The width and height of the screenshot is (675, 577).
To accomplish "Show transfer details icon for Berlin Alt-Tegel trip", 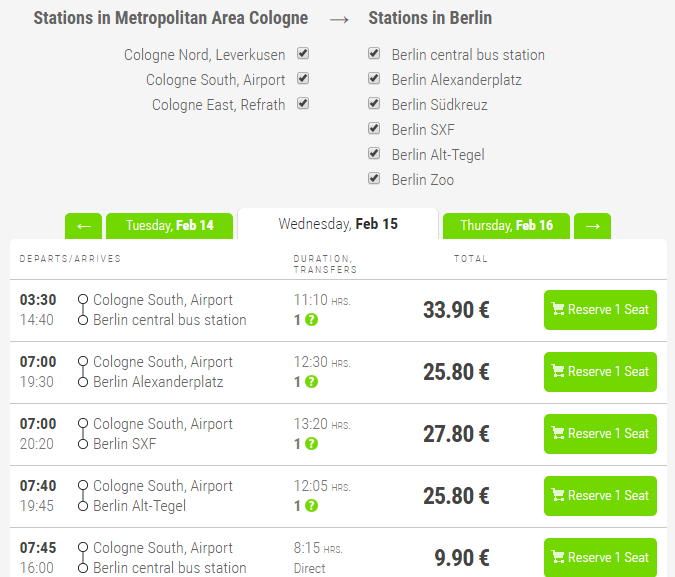I will (311, 506).
